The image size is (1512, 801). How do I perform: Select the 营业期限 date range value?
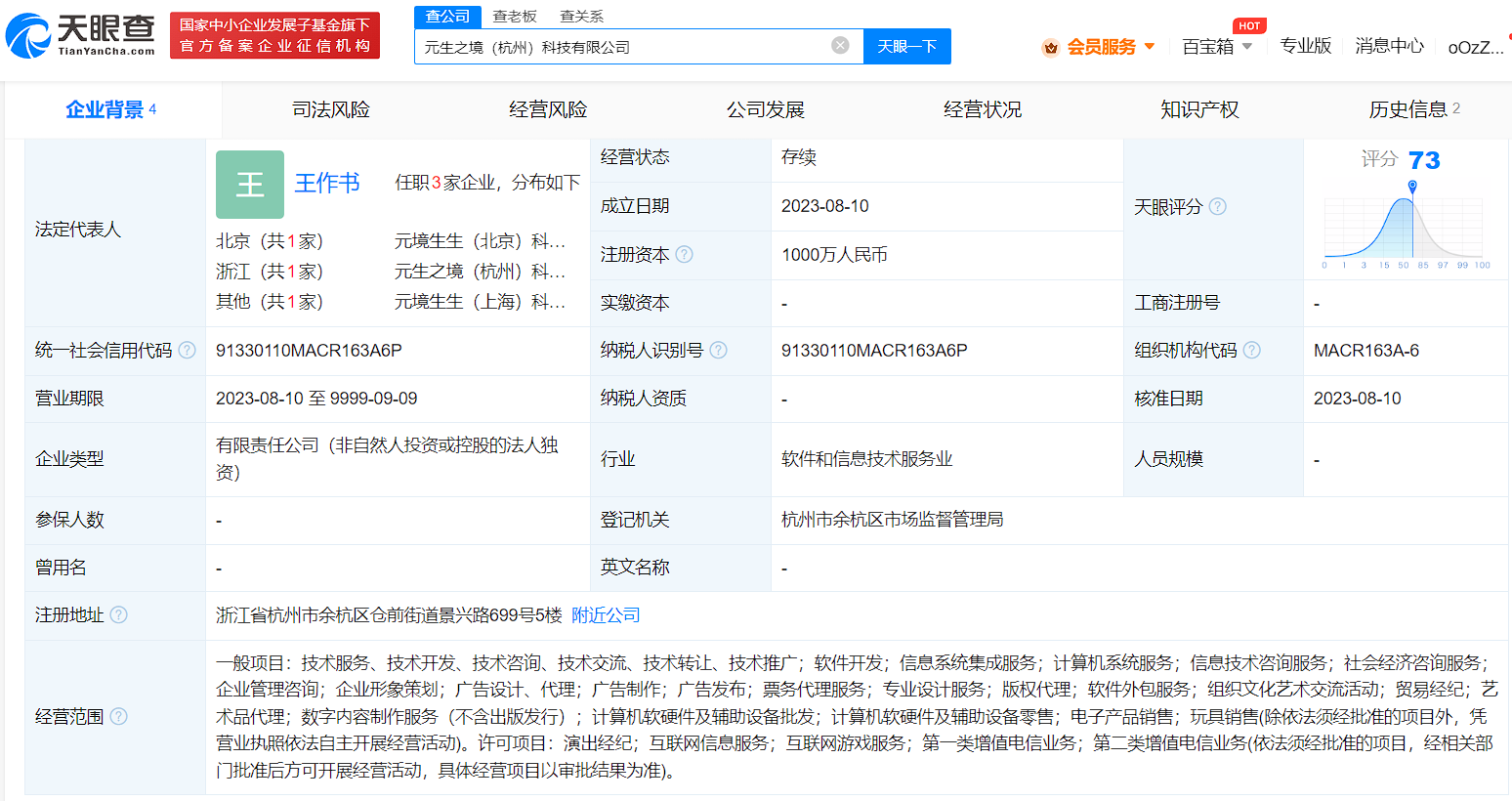point(316,399)
